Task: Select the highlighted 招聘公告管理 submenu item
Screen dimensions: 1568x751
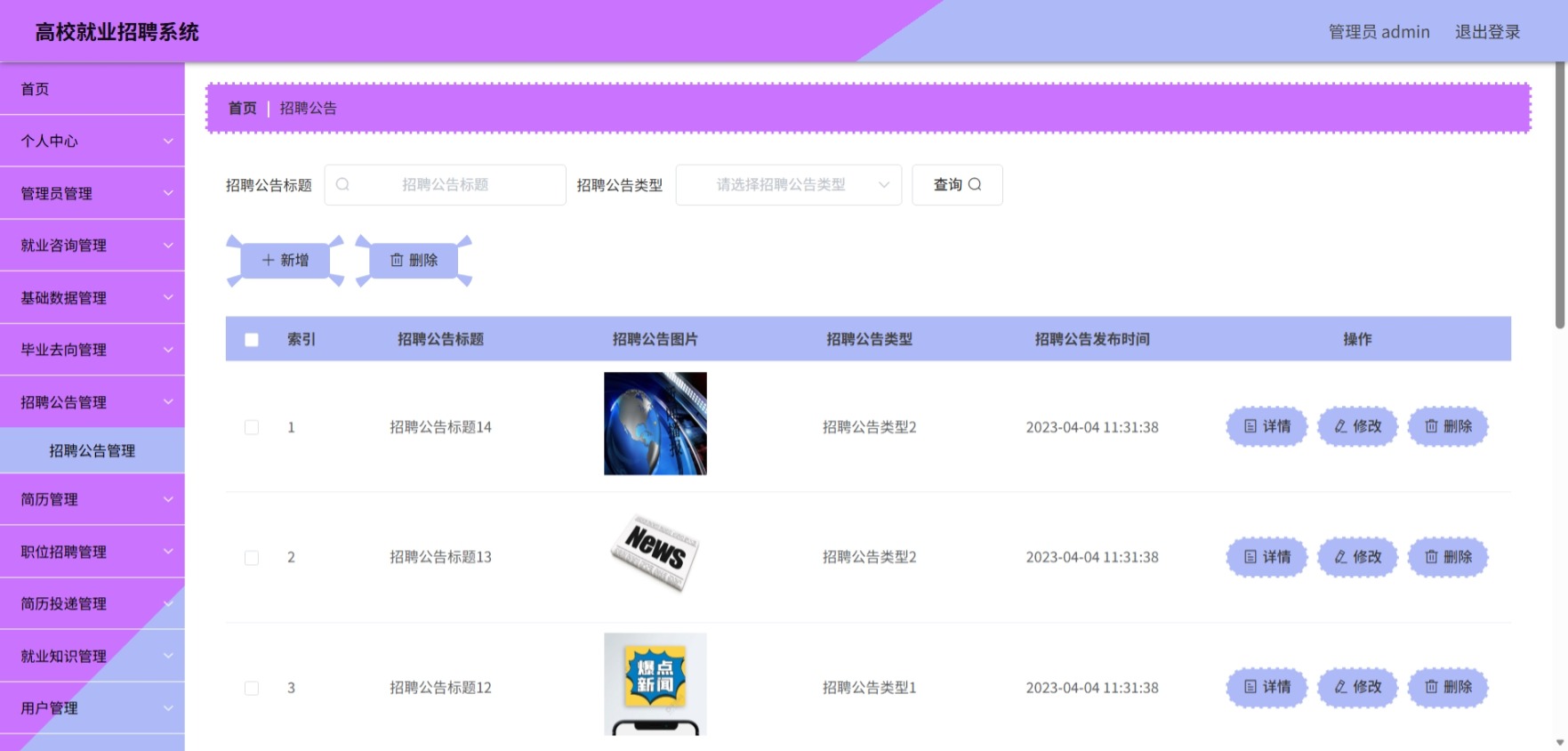Action: pyautogui.click(x=92, y=450)
